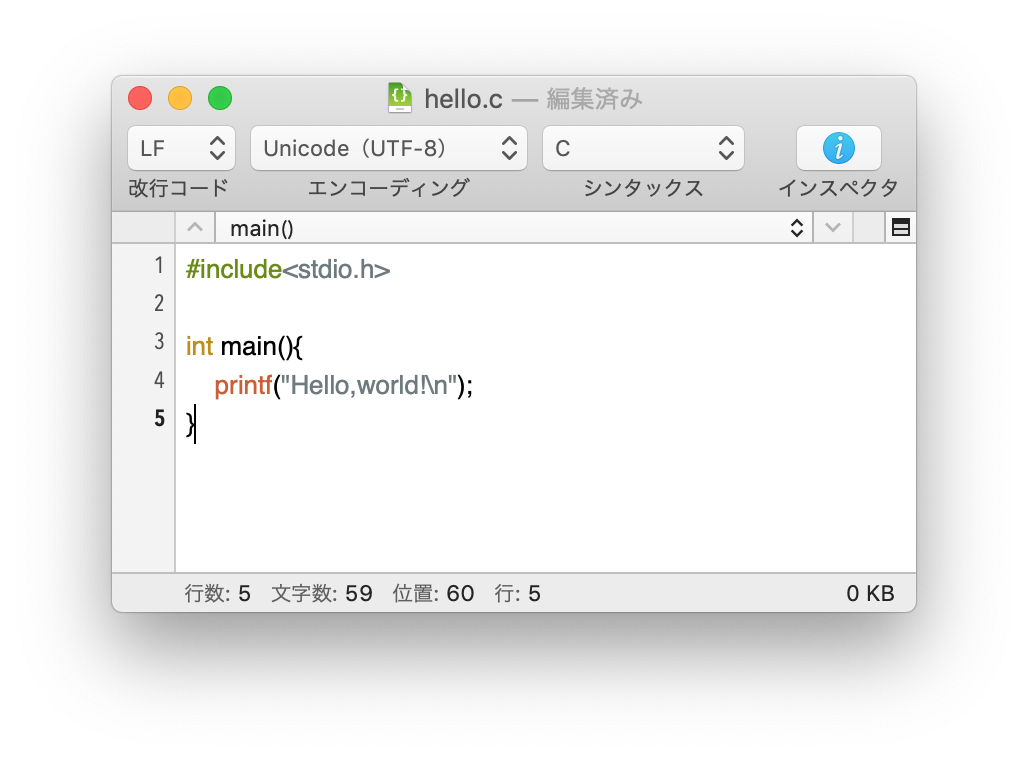
Task: Click the hello.c document icon in title bar
Action: pos(400,98)
